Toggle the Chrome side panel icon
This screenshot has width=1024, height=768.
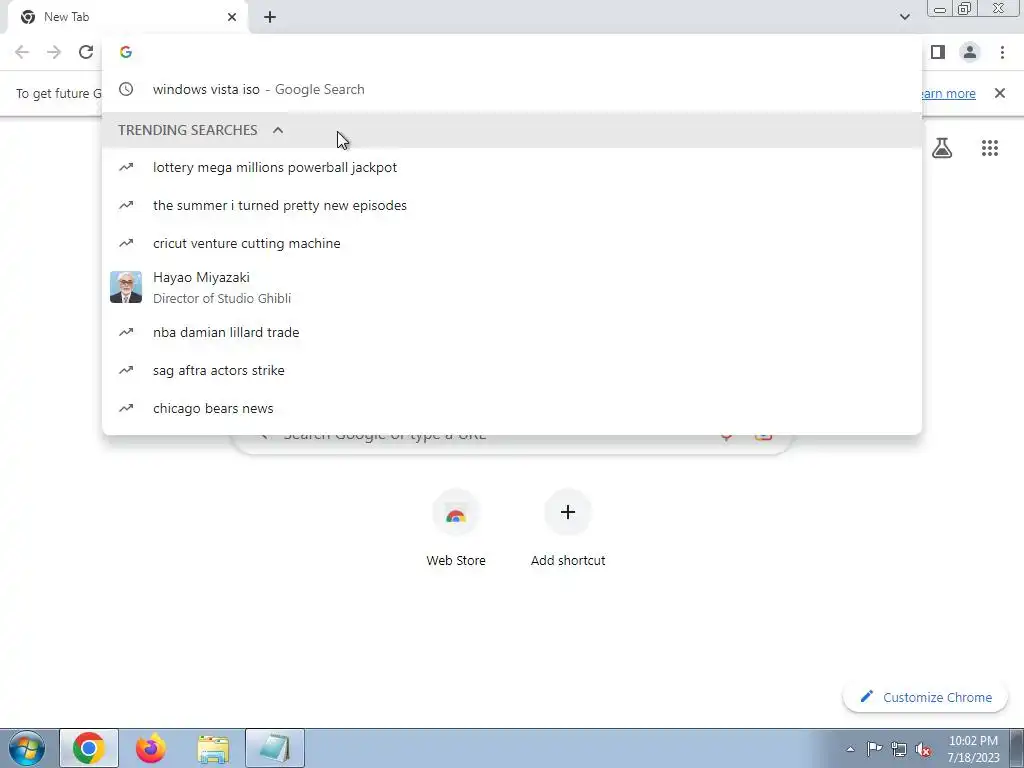938,52
